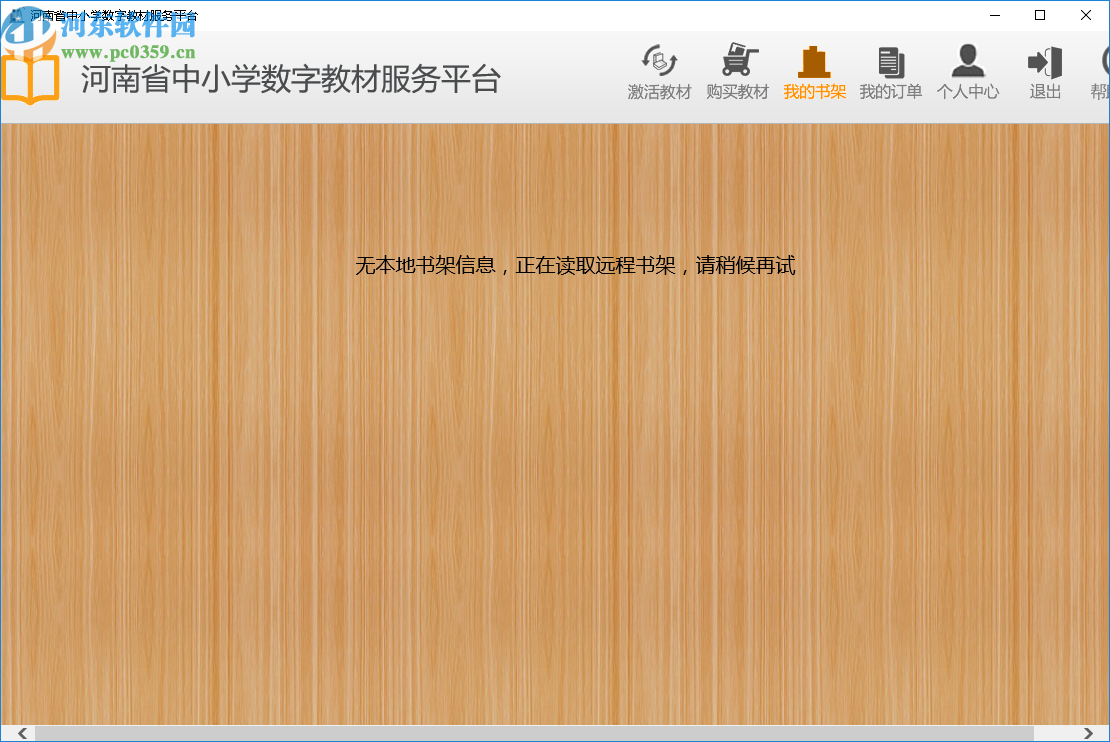
Task: Switch to the 我的书架 tab
Action: (814, 90)
